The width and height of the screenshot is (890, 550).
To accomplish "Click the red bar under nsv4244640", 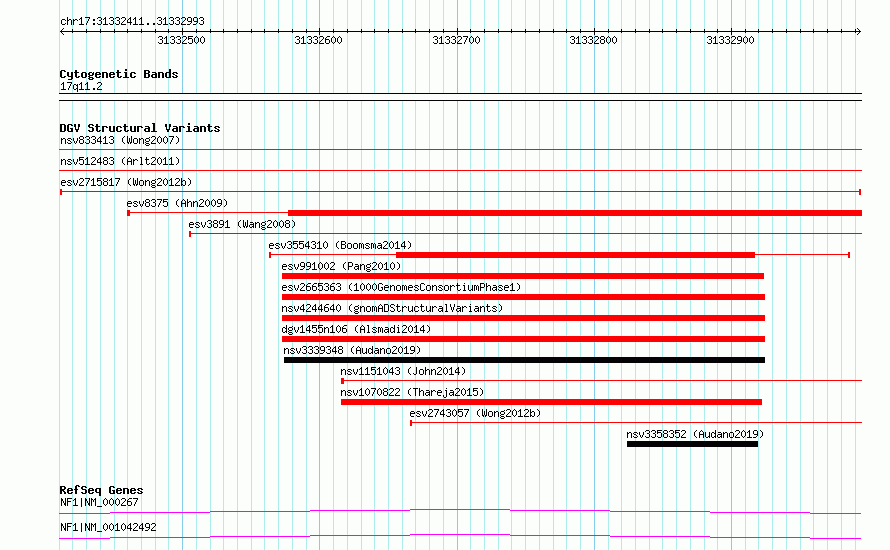I will click(523, 318).
